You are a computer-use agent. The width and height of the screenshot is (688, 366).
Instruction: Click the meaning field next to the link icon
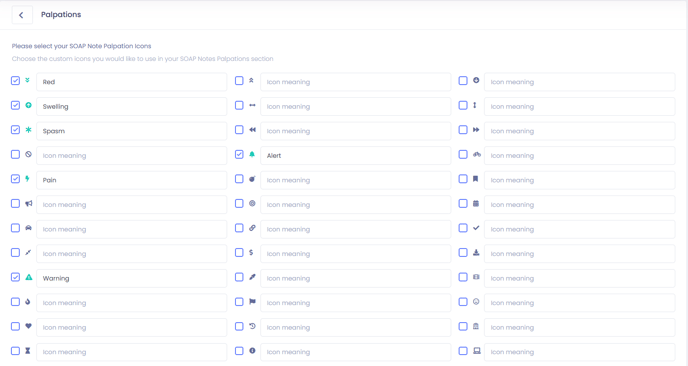pyautogui.click(x=355, y=230)
